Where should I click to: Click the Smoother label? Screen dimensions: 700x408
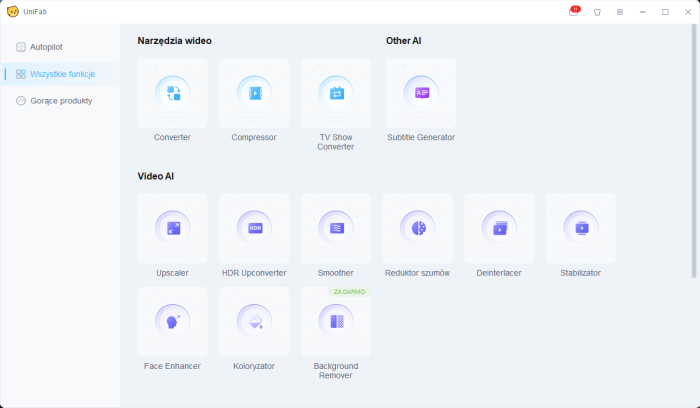[x=336, y=273]
